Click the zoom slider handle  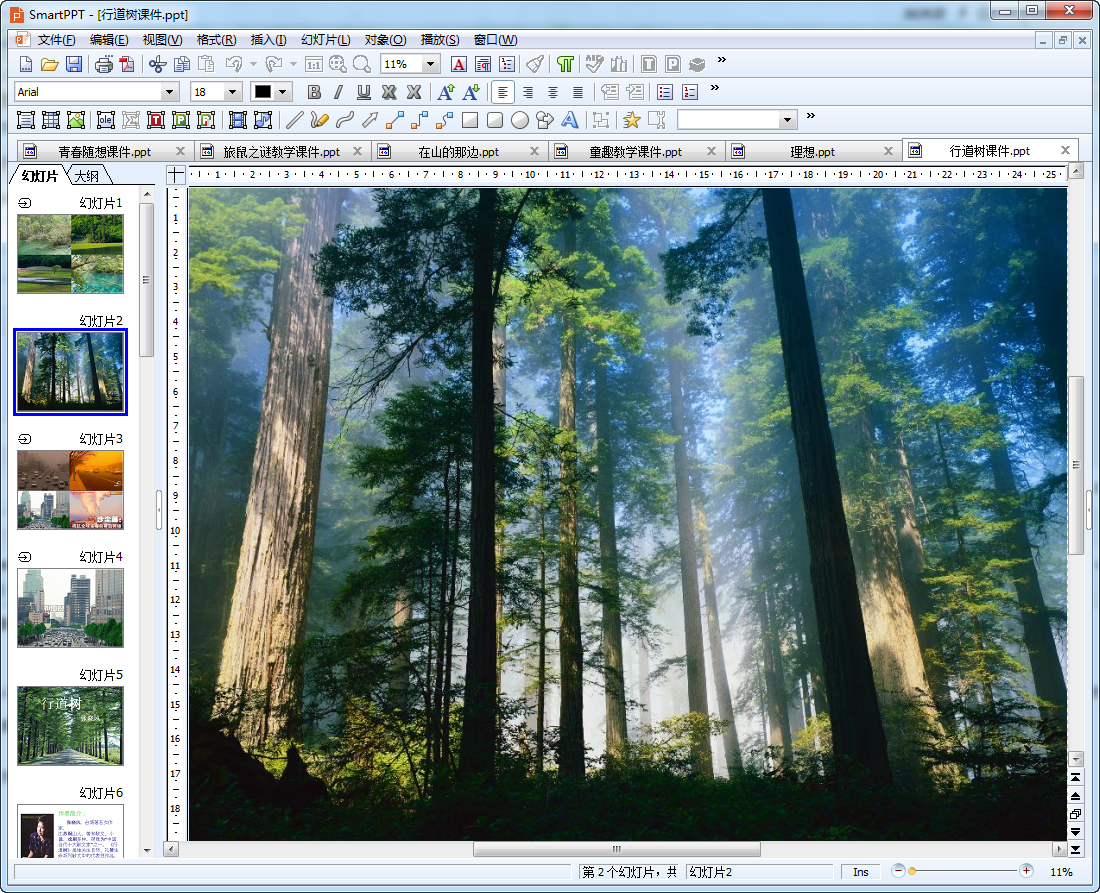tap(912, 871)
